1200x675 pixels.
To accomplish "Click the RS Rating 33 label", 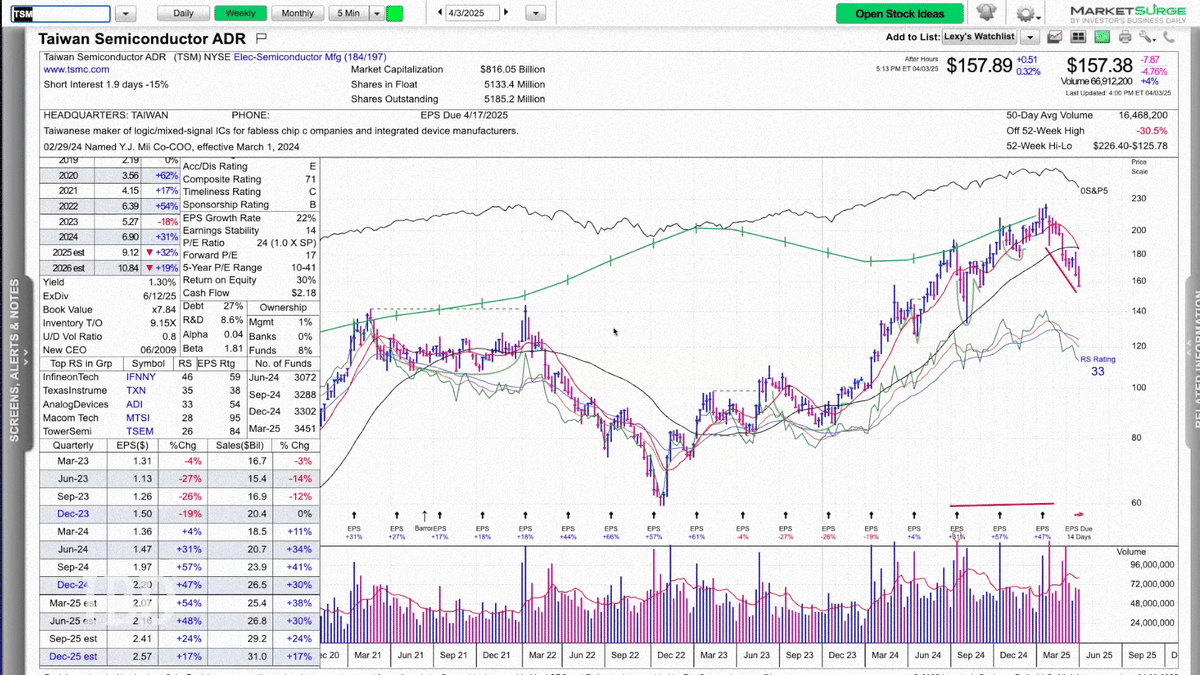I will pyautogui.click(x=1097, y=365).
